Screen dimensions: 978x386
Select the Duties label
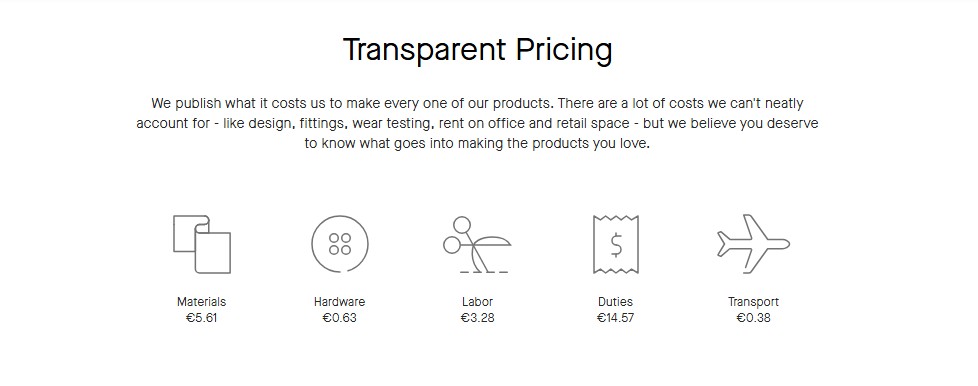[x=615, y=302]
